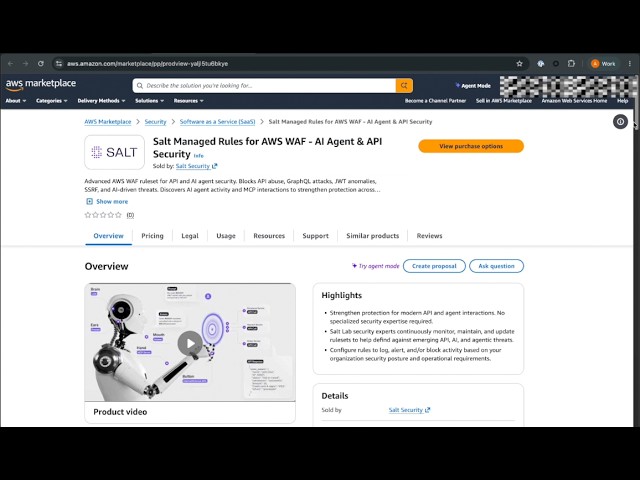The width and height of the screenshot is (640, 480).
Task: Expand description with Show more
Action: point(107,202)
